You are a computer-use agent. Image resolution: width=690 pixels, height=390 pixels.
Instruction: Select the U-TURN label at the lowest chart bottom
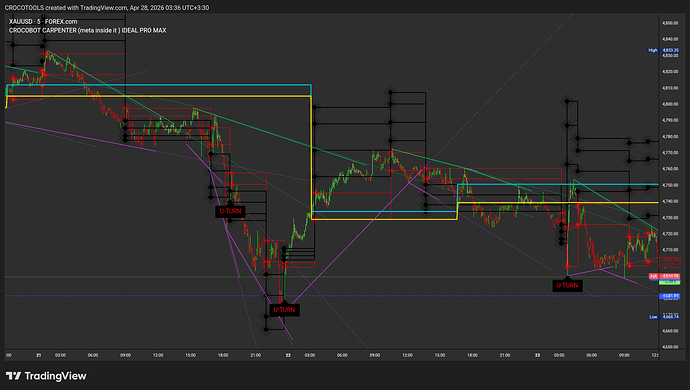(284, 310)
